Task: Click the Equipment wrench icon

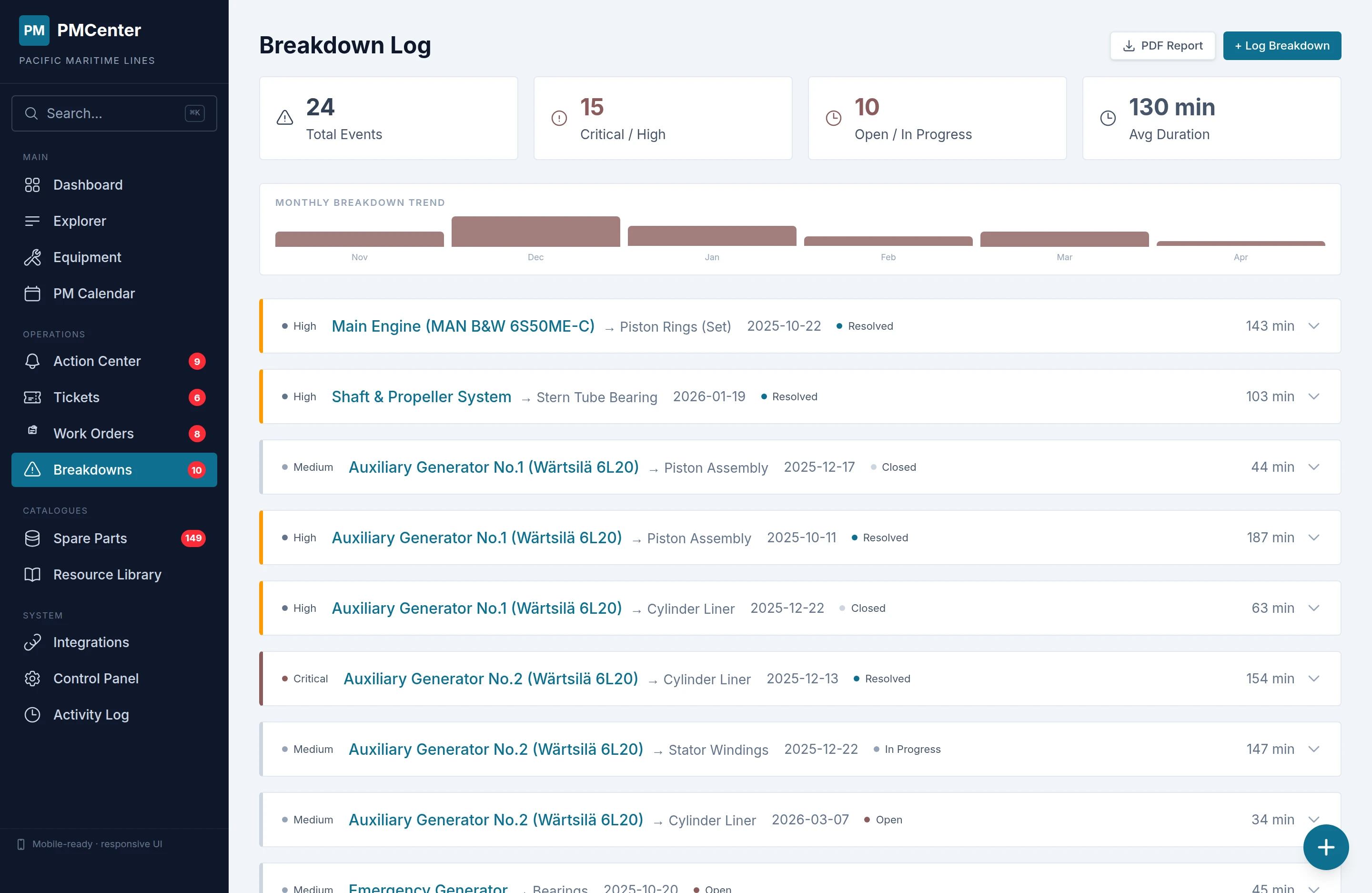Action: 32,257
